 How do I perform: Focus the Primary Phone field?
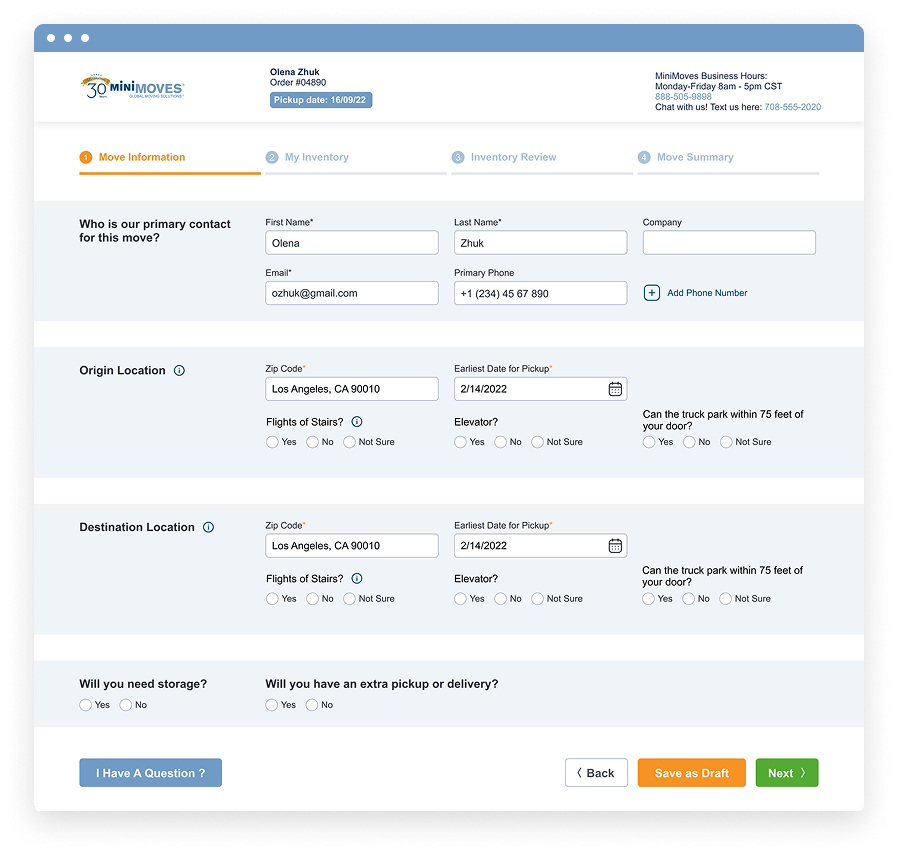(x=541, y=293)
